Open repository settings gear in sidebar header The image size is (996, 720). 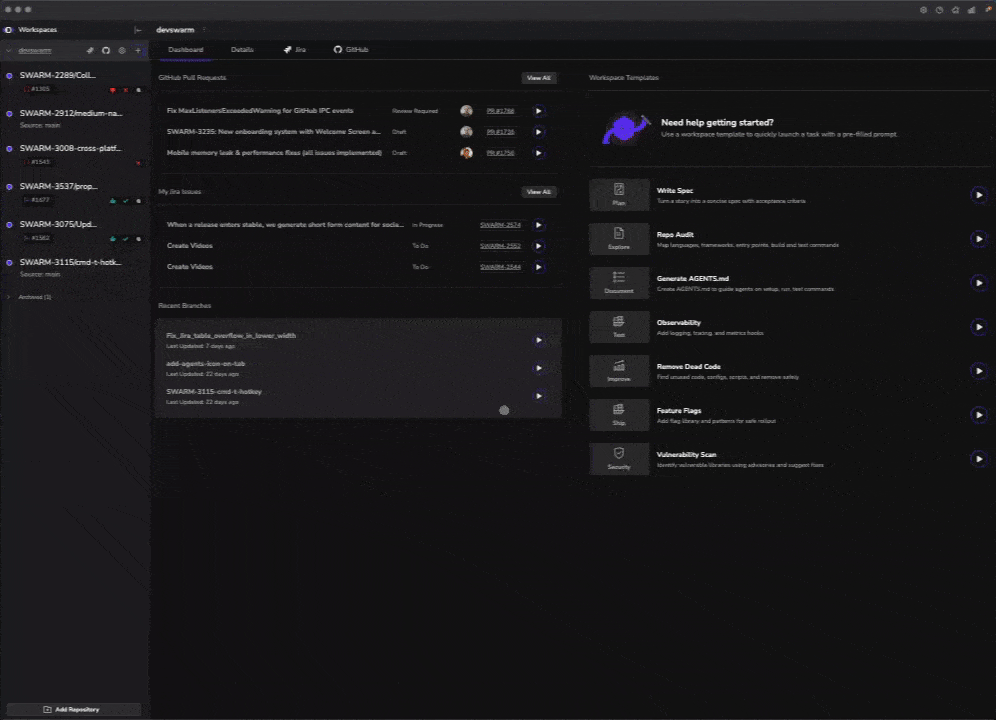click(x=122, y=50)
